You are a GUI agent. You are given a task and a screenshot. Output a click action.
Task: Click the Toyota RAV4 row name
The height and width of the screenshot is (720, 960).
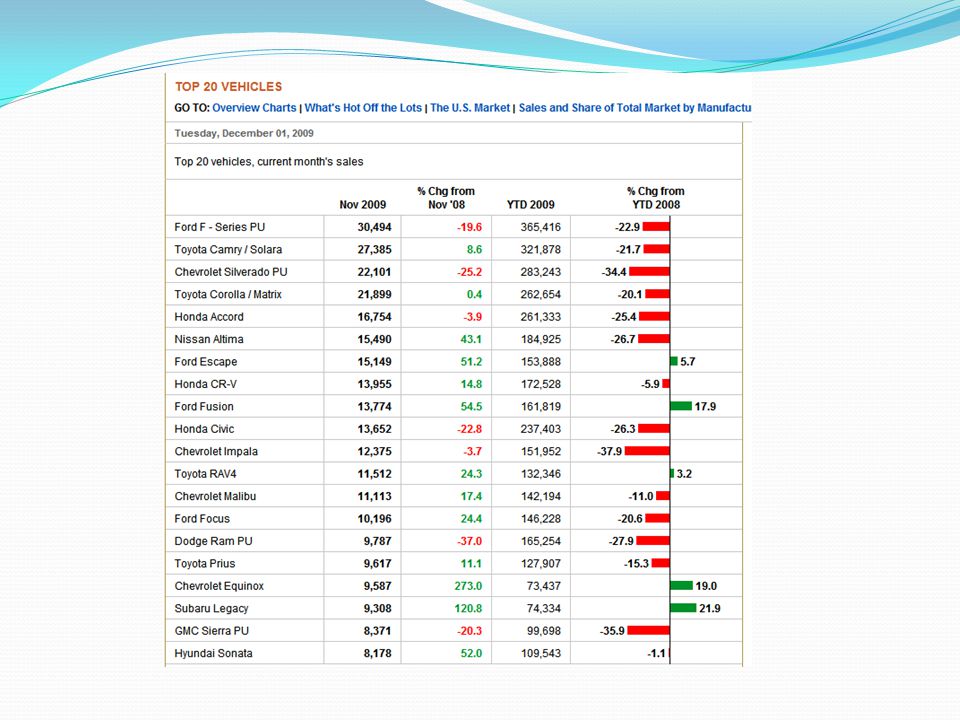point(205,474)
